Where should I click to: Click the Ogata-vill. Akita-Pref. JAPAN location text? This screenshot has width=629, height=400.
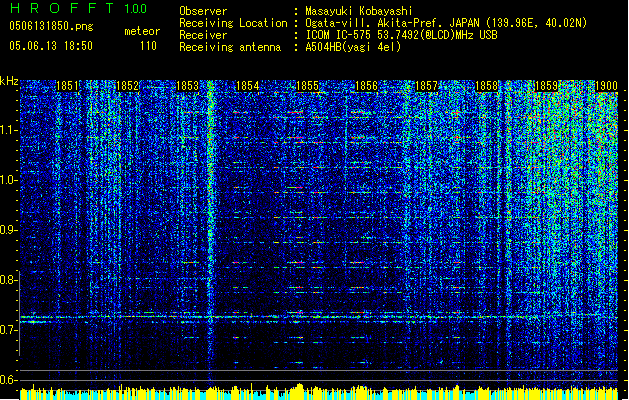(x=446, y=23)
